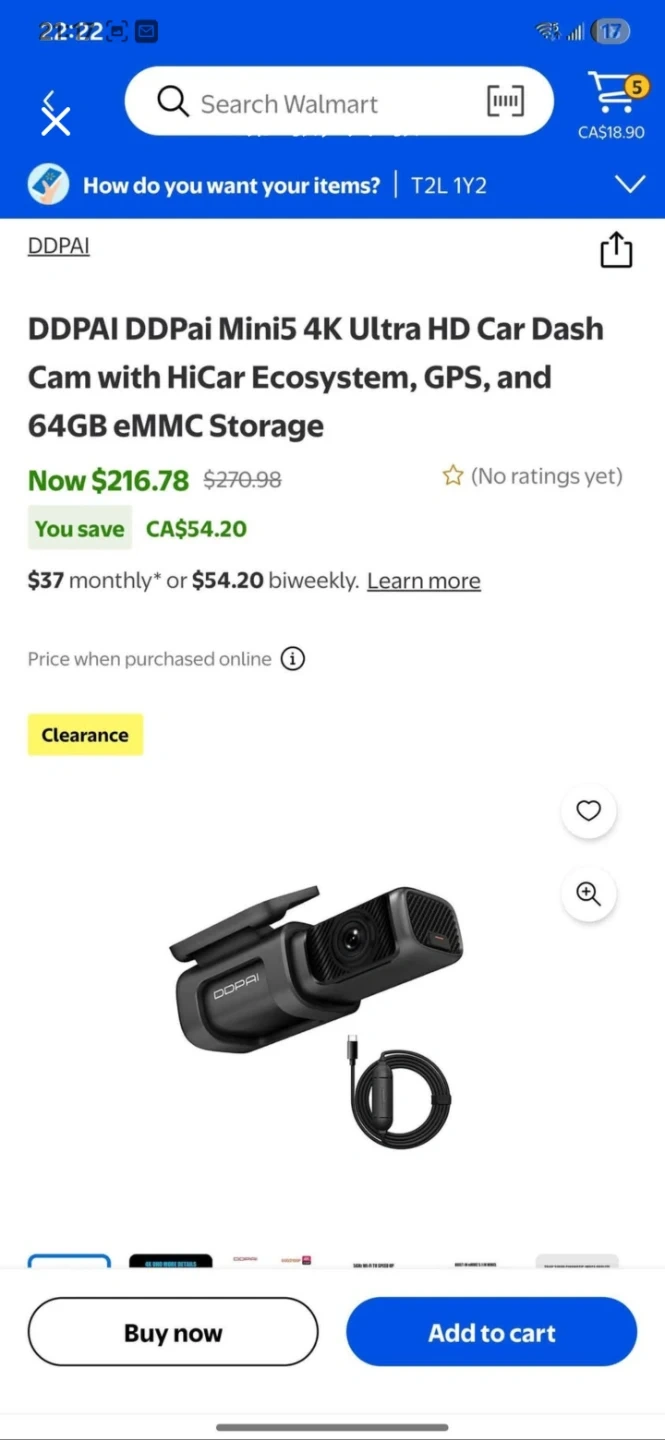The image size is (665, 1440).
Task: Click the Add to cart button
Action: click(491, 1332)
